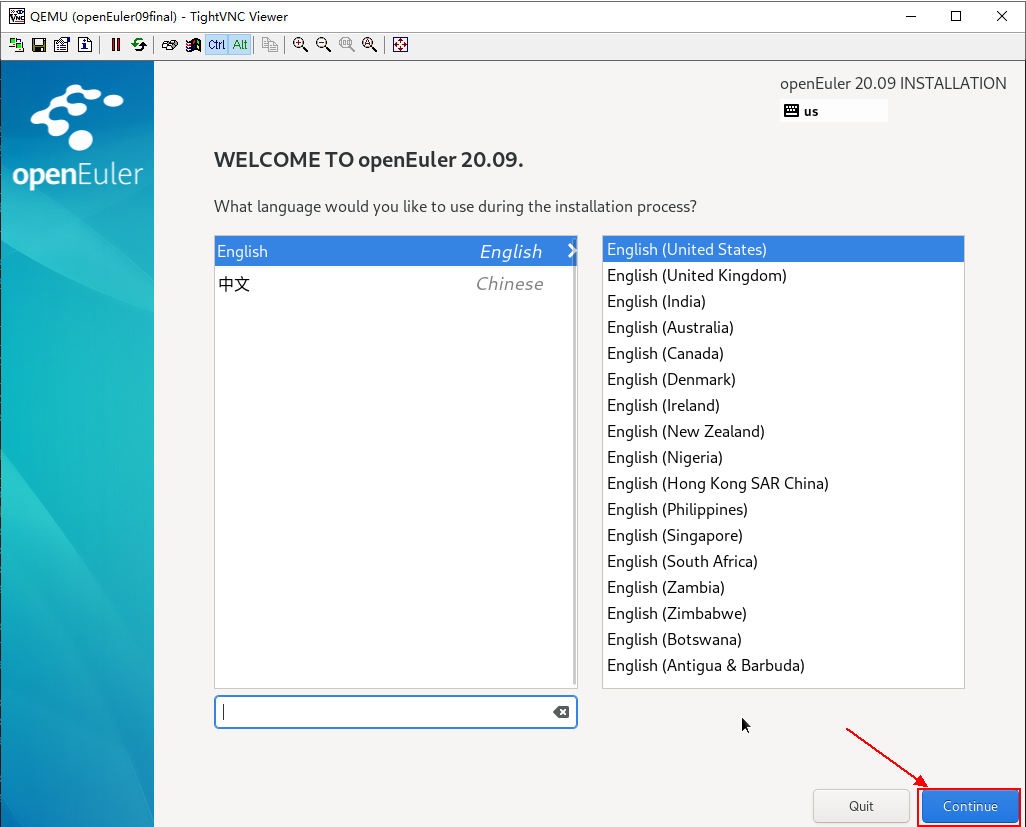Image resolution: width=1026 pixels, height=827 pixels.
Task: Select English (United Kingdom) locale
Action: pos(697,275)
